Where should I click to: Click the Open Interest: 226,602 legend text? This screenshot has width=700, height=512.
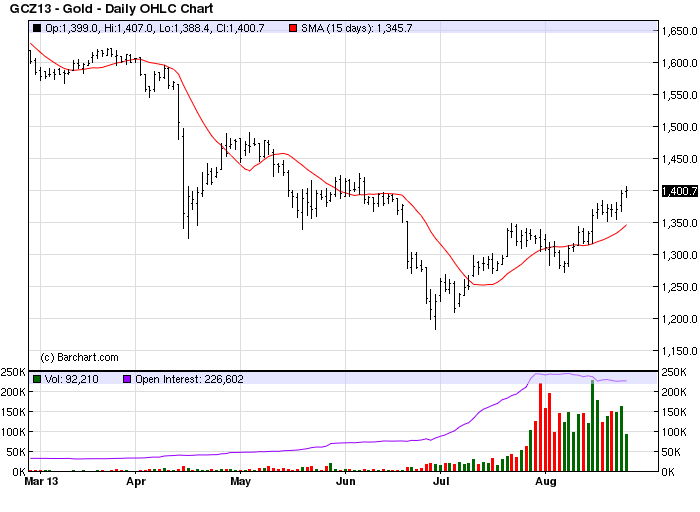click(x=189, y=379)
